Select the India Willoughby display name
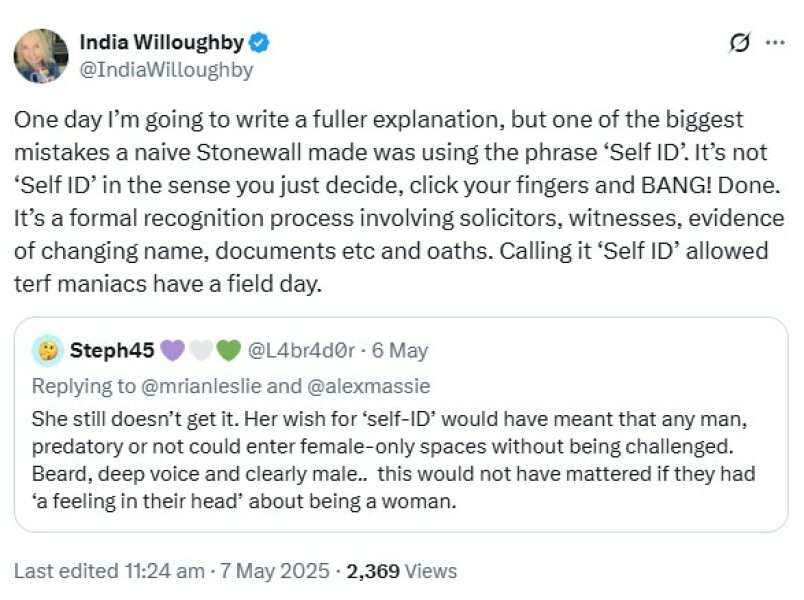The width and height of the screenshot is (804, 600). 165,43
